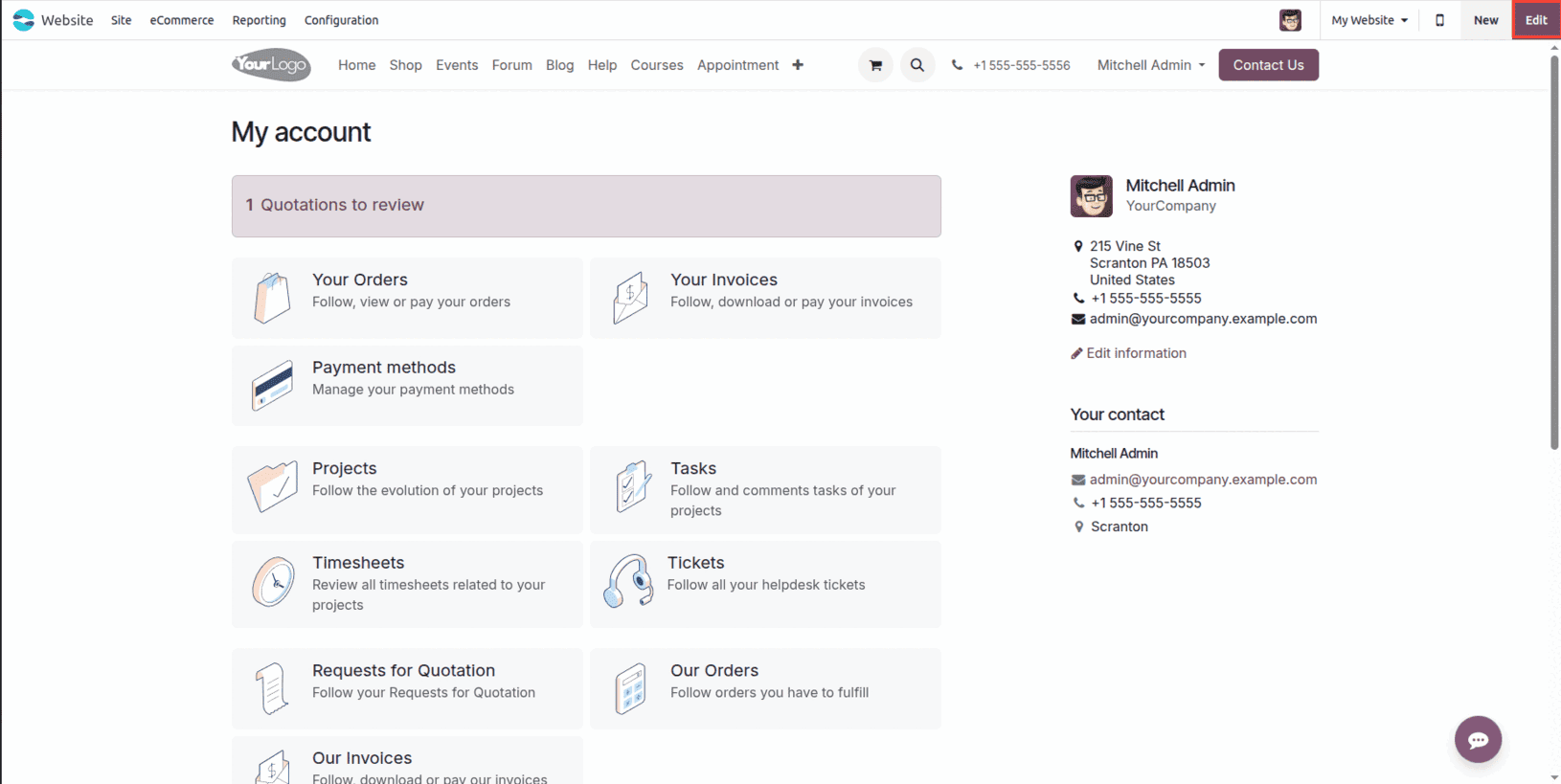Click the Edit information link
Image resolution: width=1561 pixels, height=784 pixels.
tap(1136, 353)
